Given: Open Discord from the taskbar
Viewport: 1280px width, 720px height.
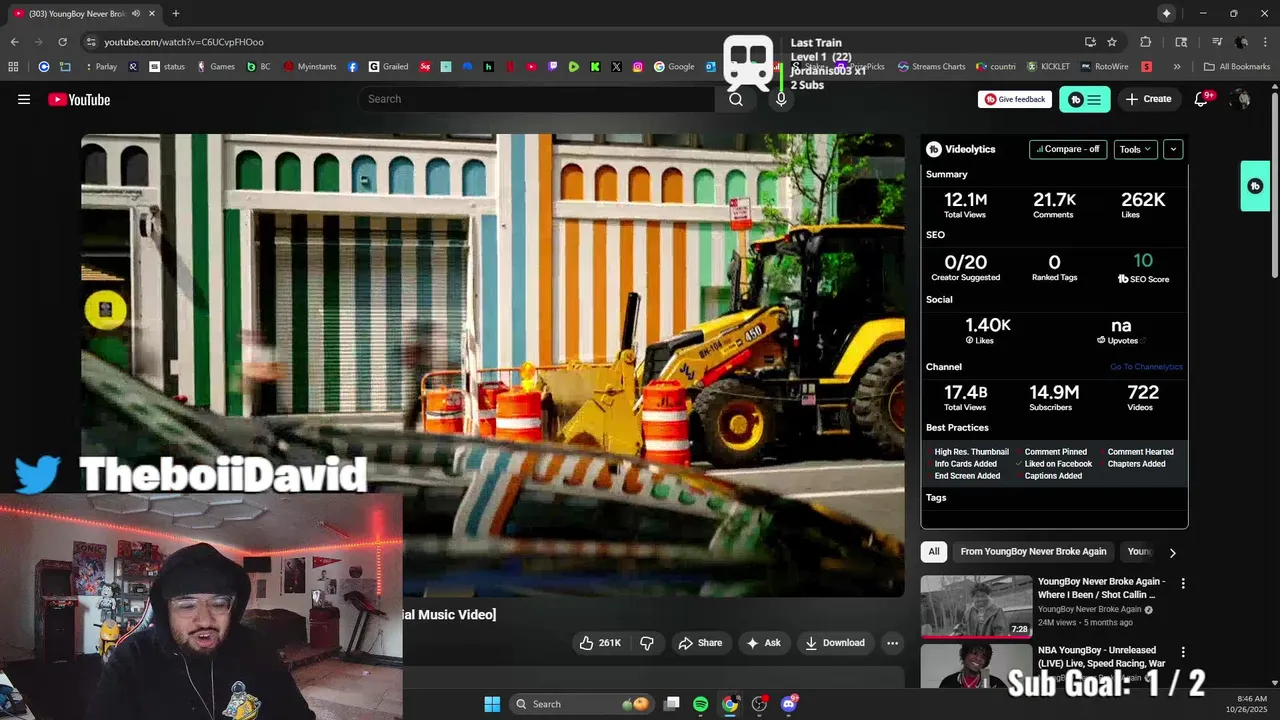Looking at the screenshot, I should 789,704.
